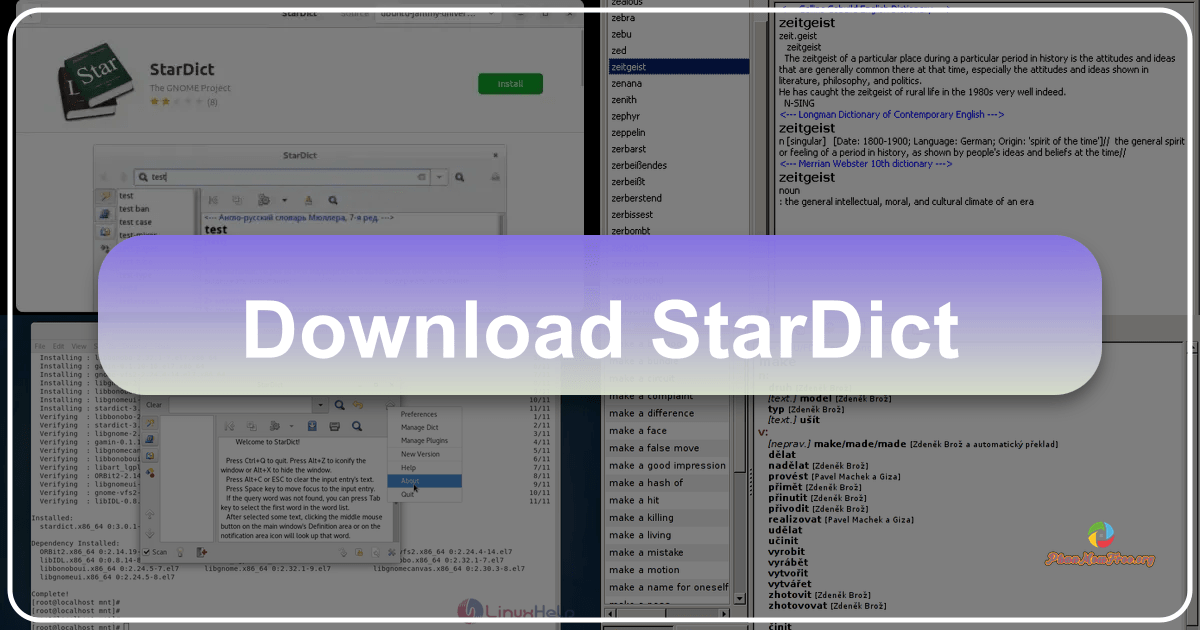The image size is (1200, 630).
Task: Click the gold undo arrow near search entry
Action: click(x=359, y=405)
